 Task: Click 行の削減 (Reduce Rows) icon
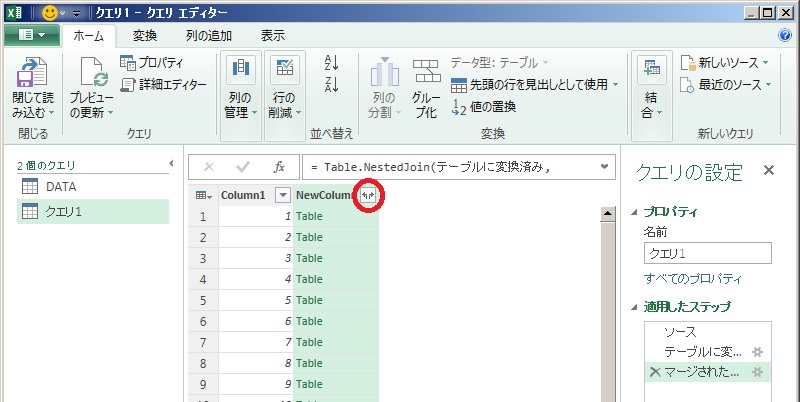coord(284,70)
